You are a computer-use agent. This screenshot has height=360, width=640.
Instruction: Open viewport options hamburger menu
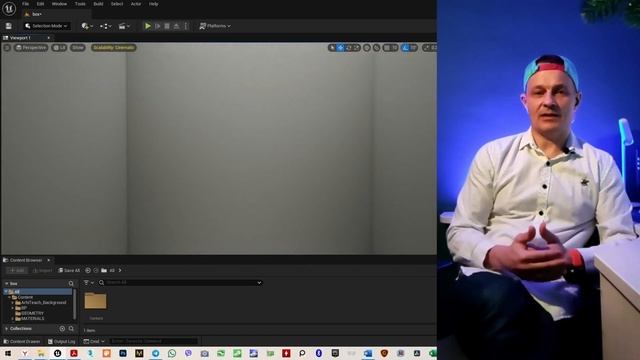coord(7,48)
